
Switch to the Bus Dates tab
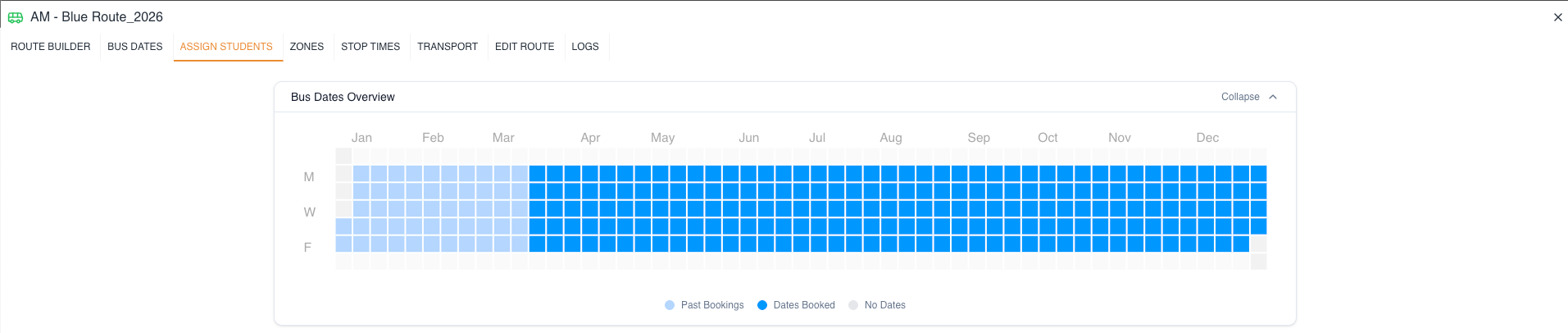tap(135, 47)
